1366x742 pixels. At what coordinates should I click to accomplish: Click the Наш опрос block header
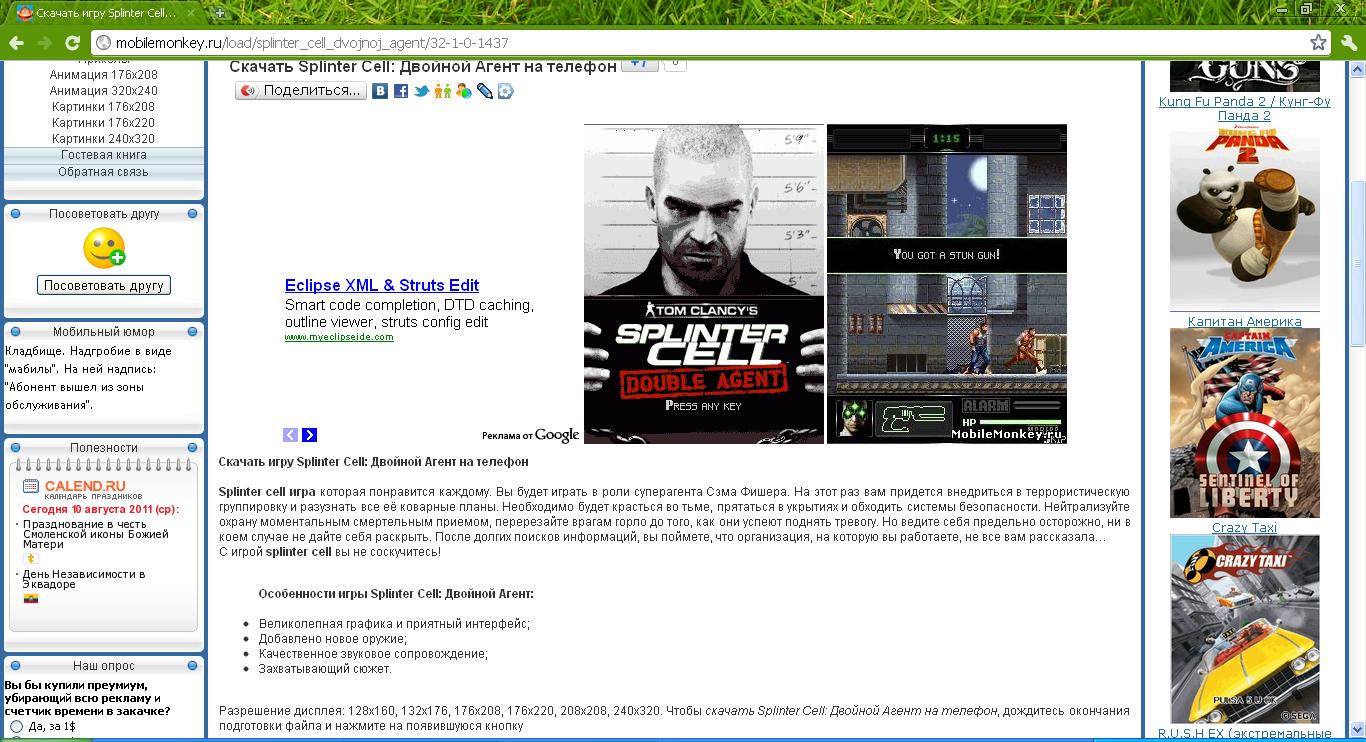coord(104,666)
